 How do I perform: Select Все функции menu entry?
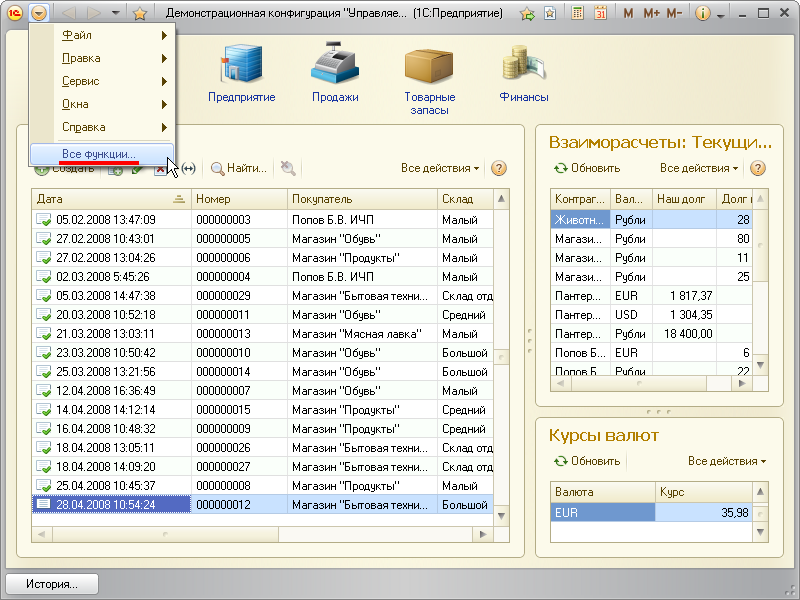point(100,154)
